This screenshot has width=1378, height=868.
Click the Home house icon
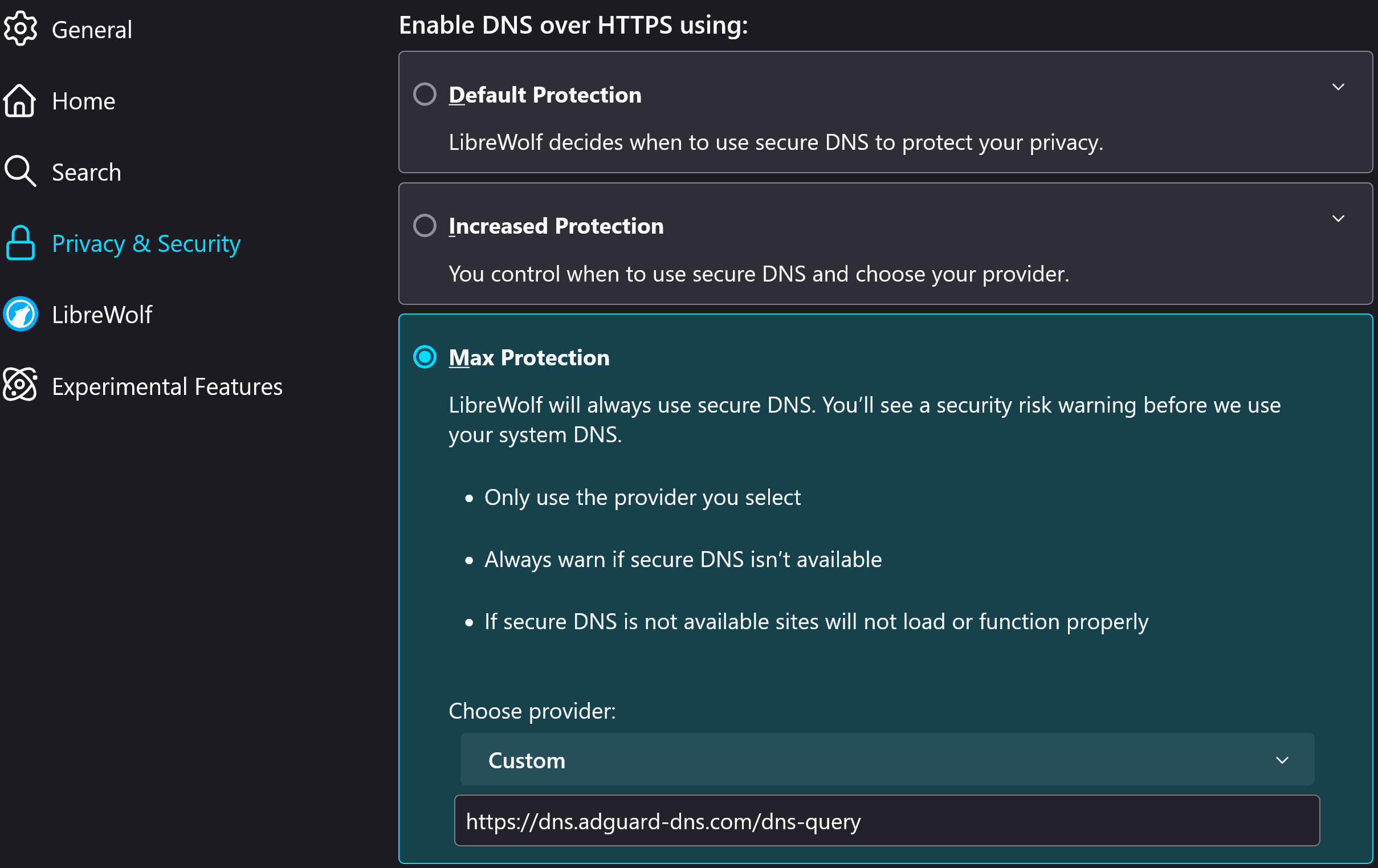pos(20,101)
